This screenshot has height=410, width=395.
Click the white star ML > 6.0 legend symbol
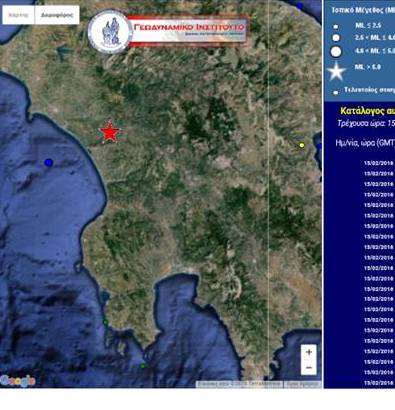pyautogui.click(x=336, y=71)
